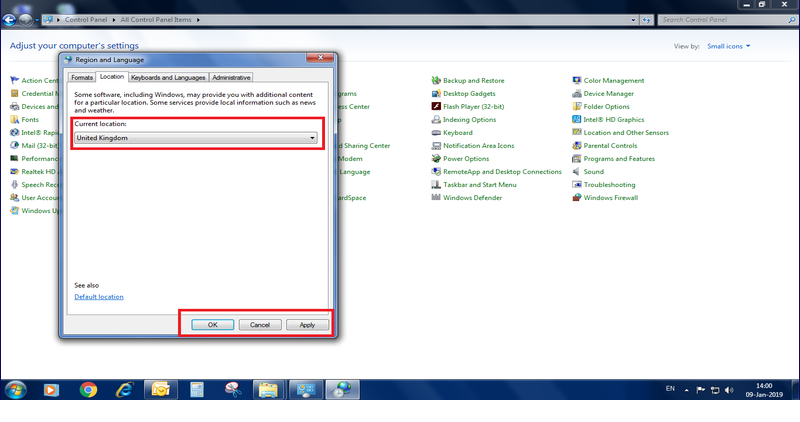Open Windows Defender item
This screenshot has width=800, height=422.
[x=474, y=197]
